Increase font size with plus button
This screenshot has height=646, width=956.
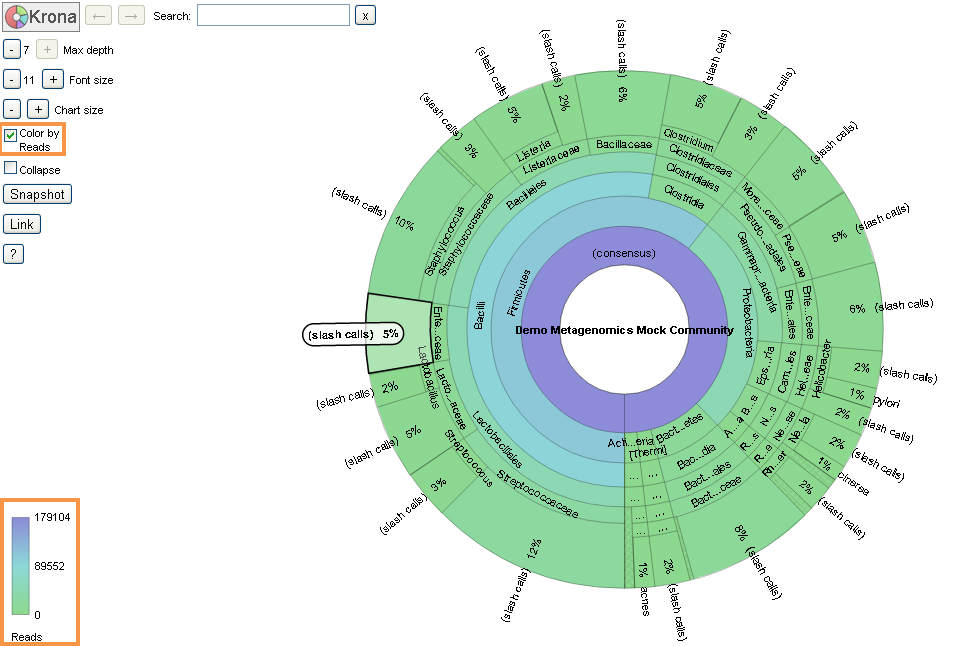(x=53, y=79)
